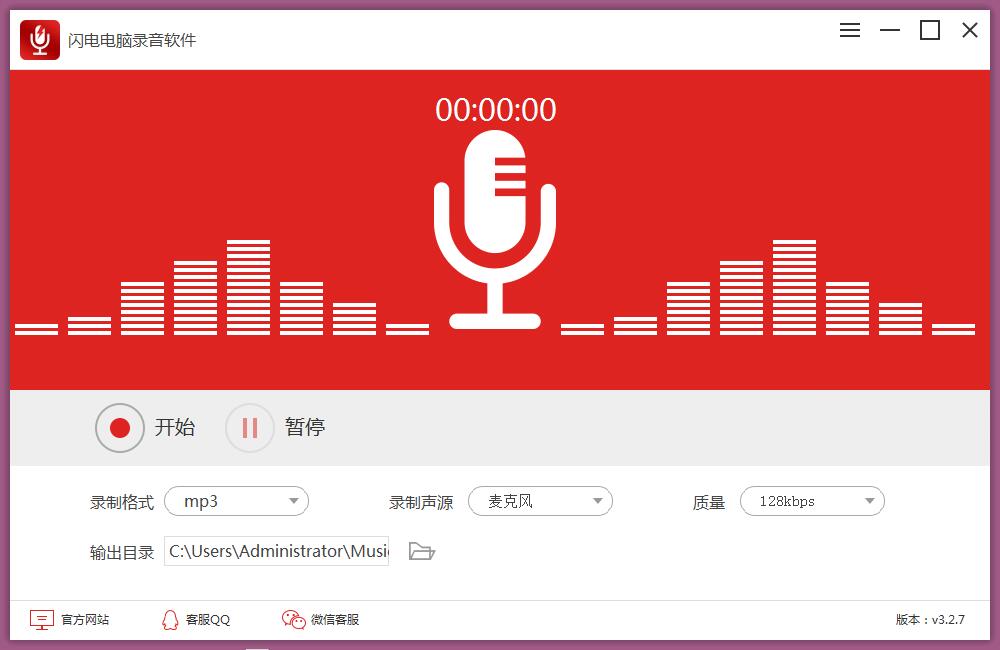Open the hamburger menu in the title bar

point(849,30)
